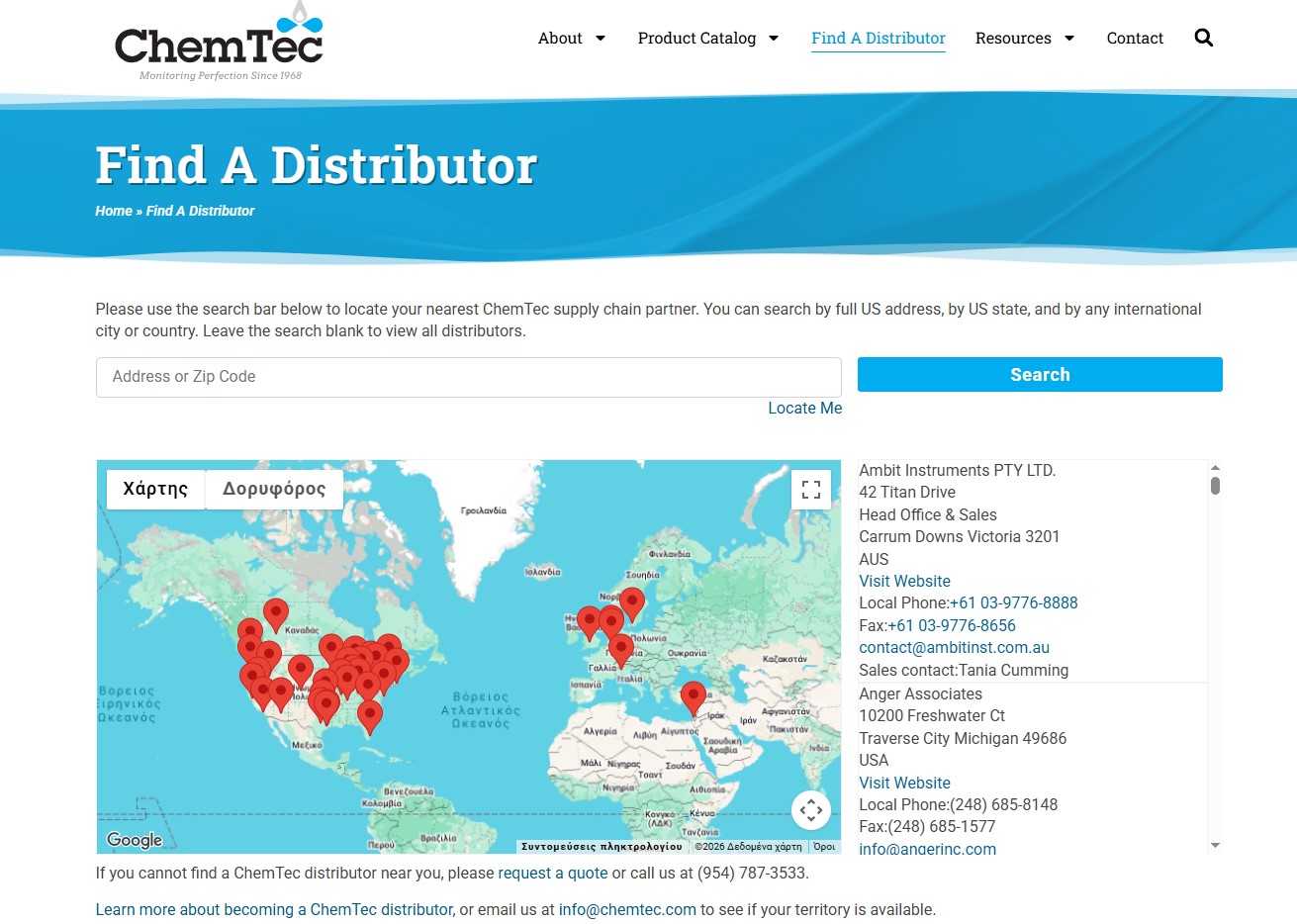
Task: Open the Contact page
Action: (x=1135, y=39)
